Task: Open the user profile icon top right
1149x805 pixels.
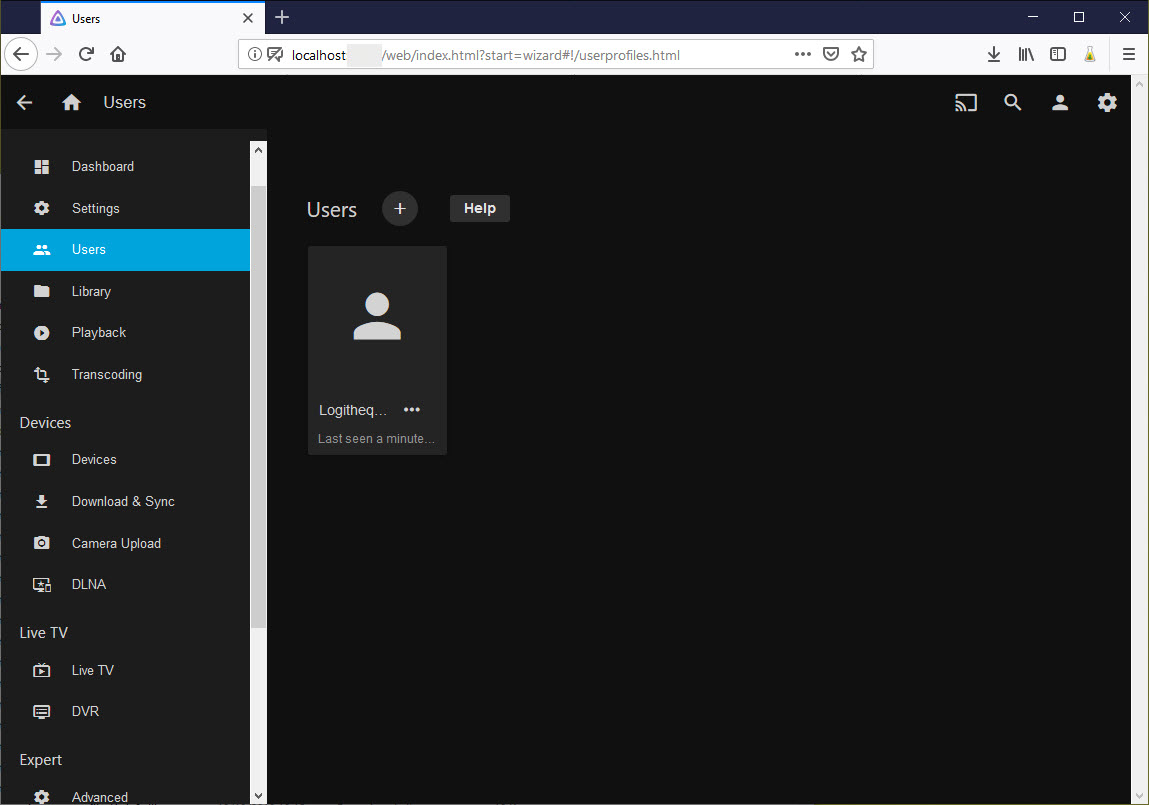Action: [1060, 102]
